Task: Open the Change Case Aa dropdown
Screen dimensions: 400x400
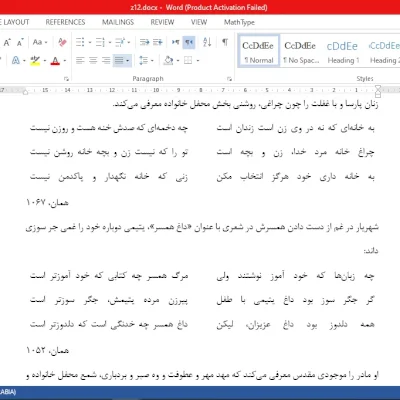Action: coord(40,42)
